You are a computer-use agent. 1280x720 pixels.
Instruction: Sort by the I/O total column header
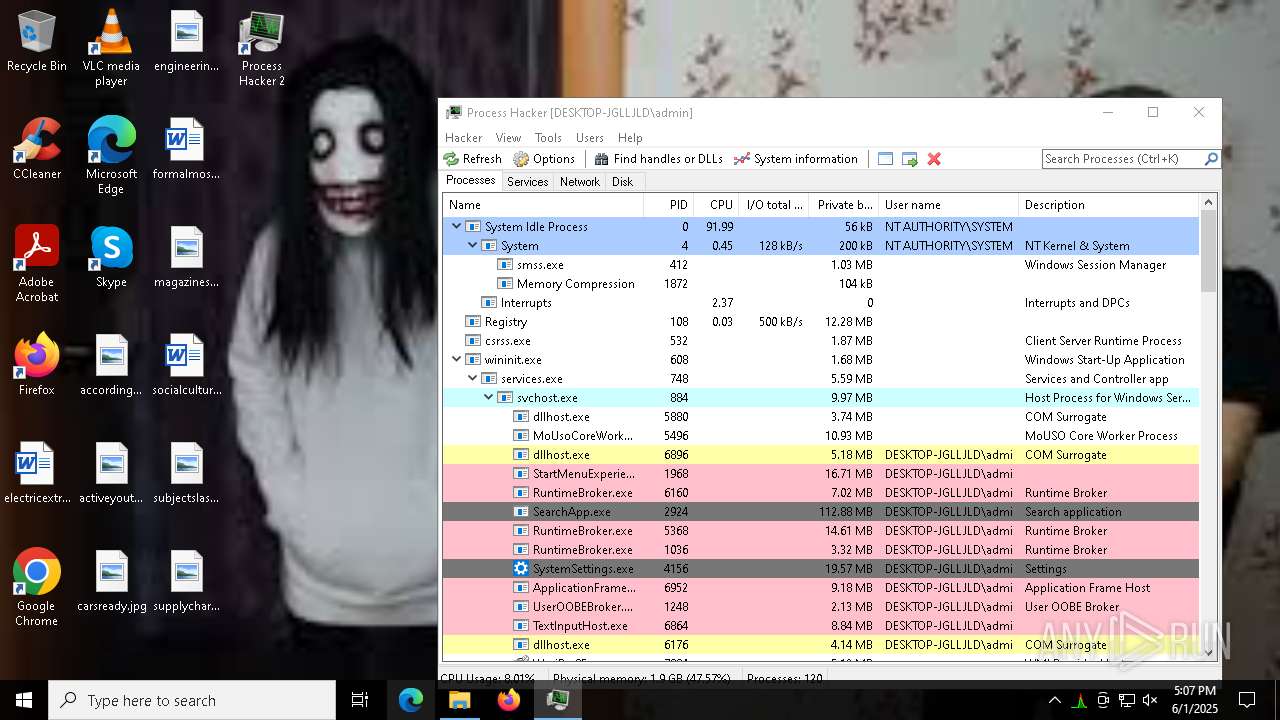coord(774,205)
